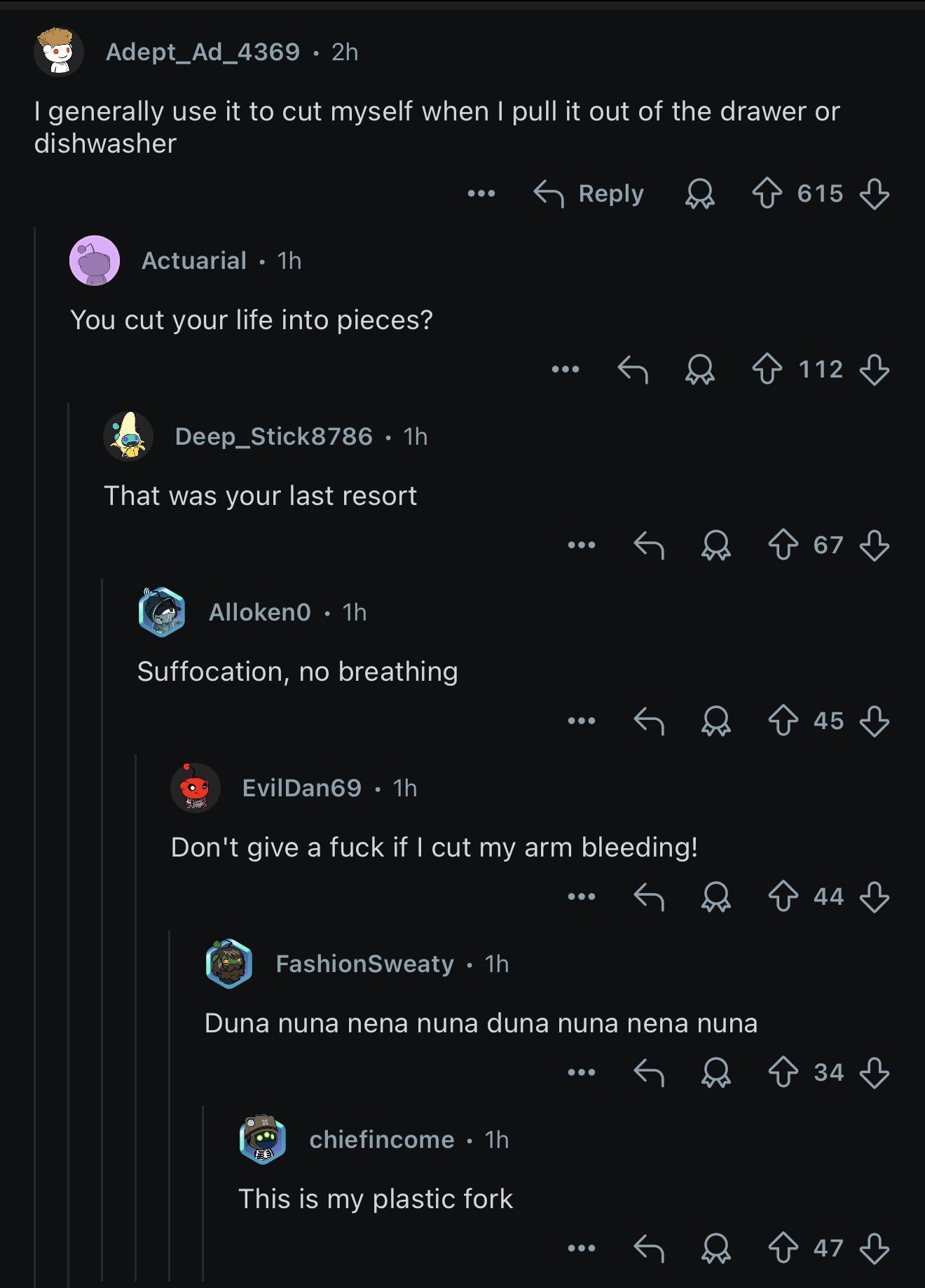This screenshot has width=925, height=1288.
Task: Upvote Adept_Ad_4369's comment
Action: click(767, 193)
